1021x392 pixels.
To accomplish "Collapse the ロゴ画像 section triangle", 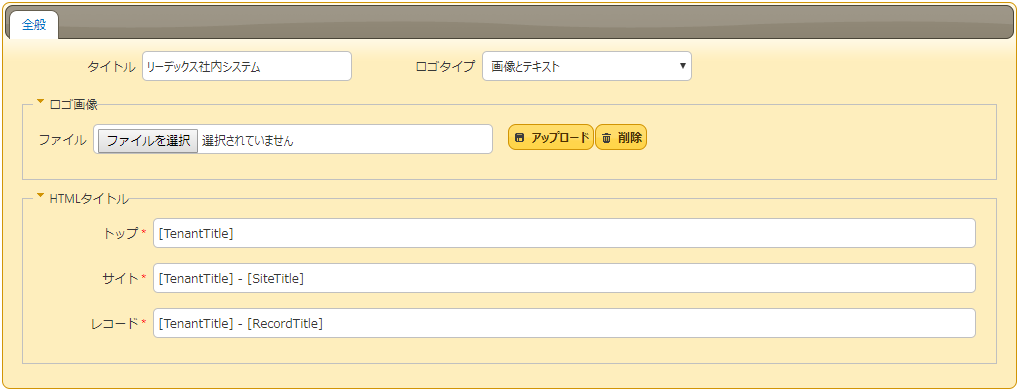I will point(40,101).
